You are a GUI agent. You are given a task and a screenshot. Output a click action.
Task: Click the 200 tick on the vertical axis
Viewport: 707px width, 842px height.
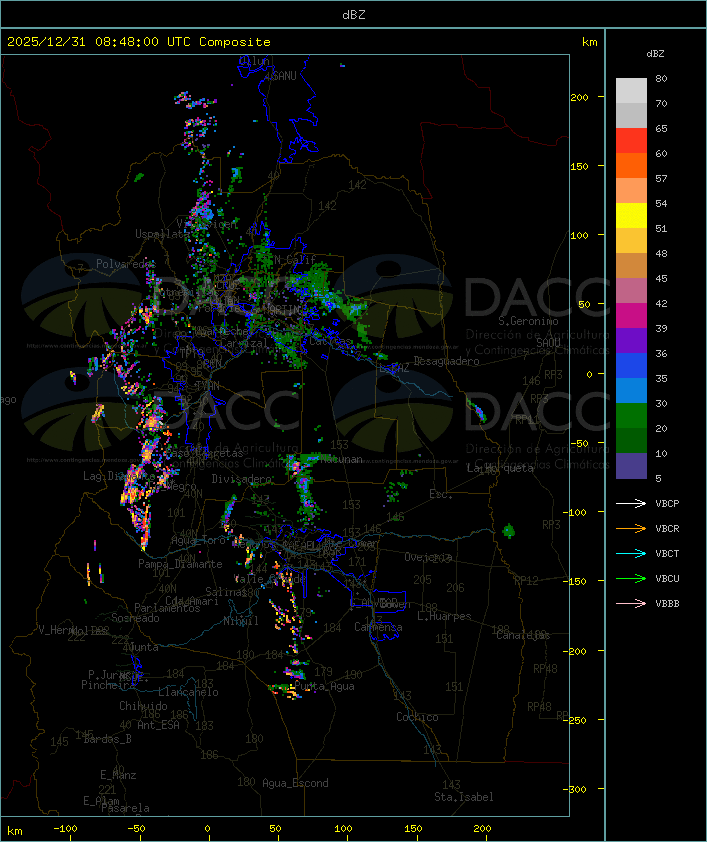580,97
